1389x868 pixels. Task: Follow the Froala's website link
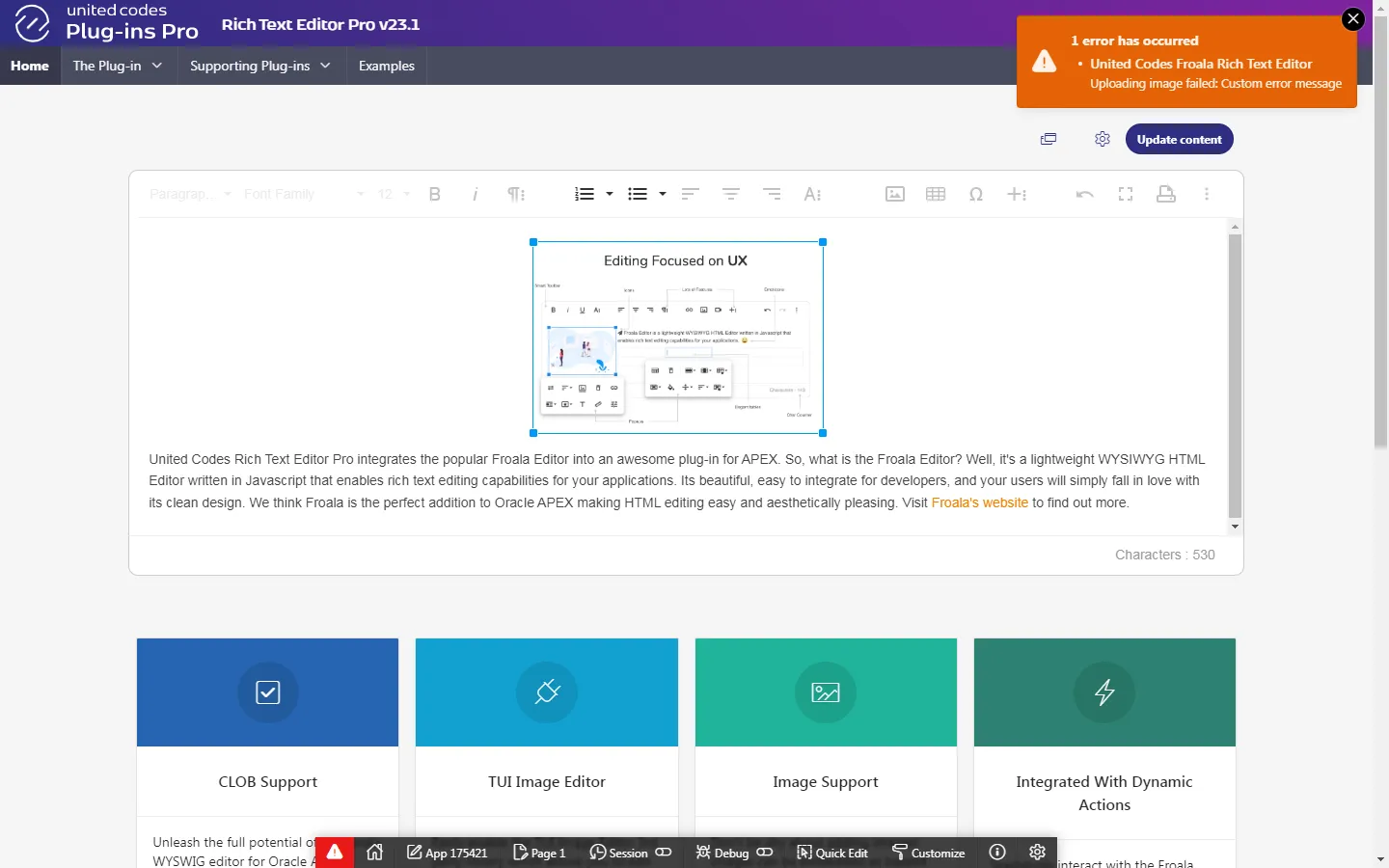[979, 502]
